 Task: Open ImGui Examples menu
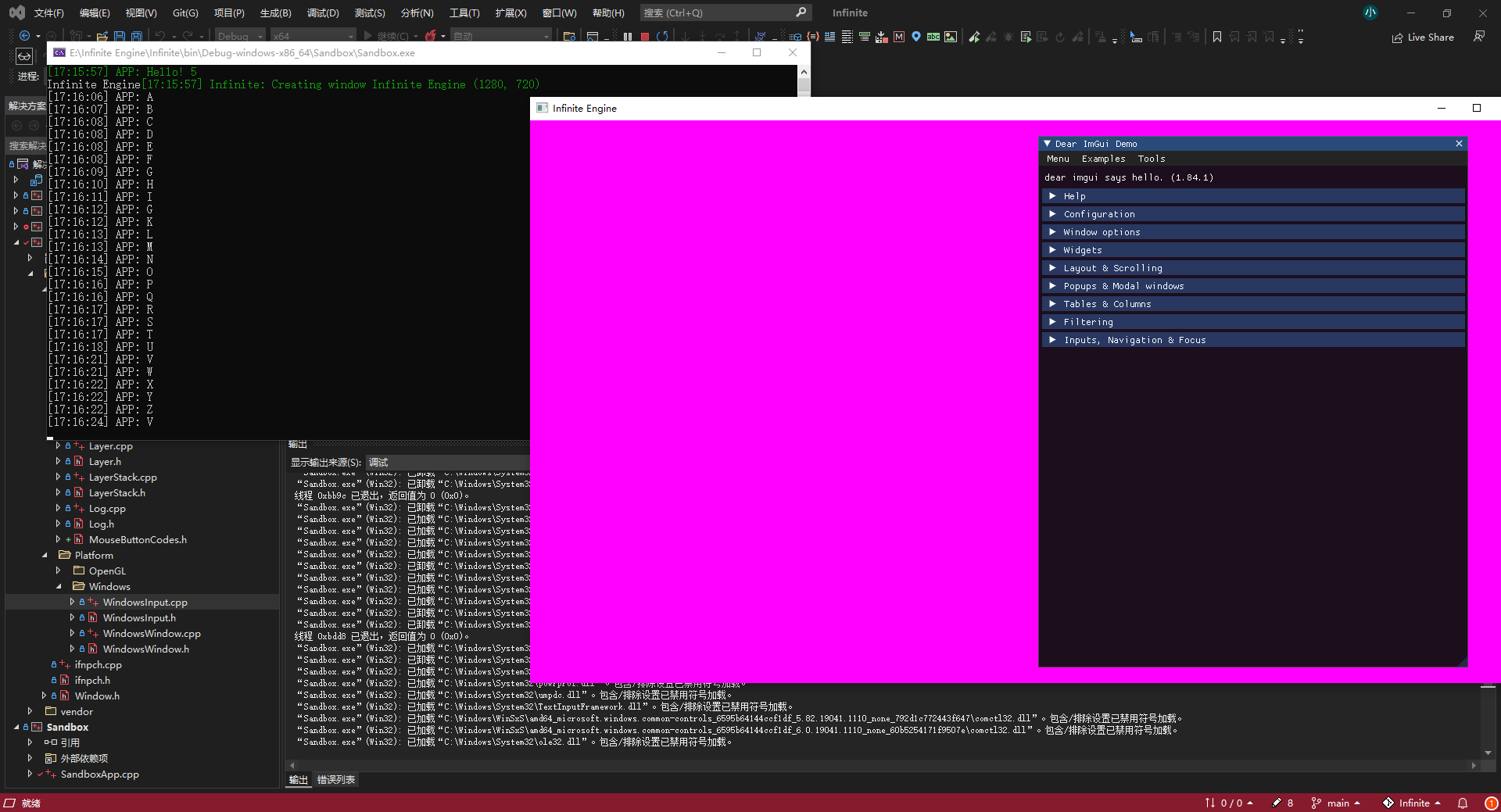(1103, 159)
